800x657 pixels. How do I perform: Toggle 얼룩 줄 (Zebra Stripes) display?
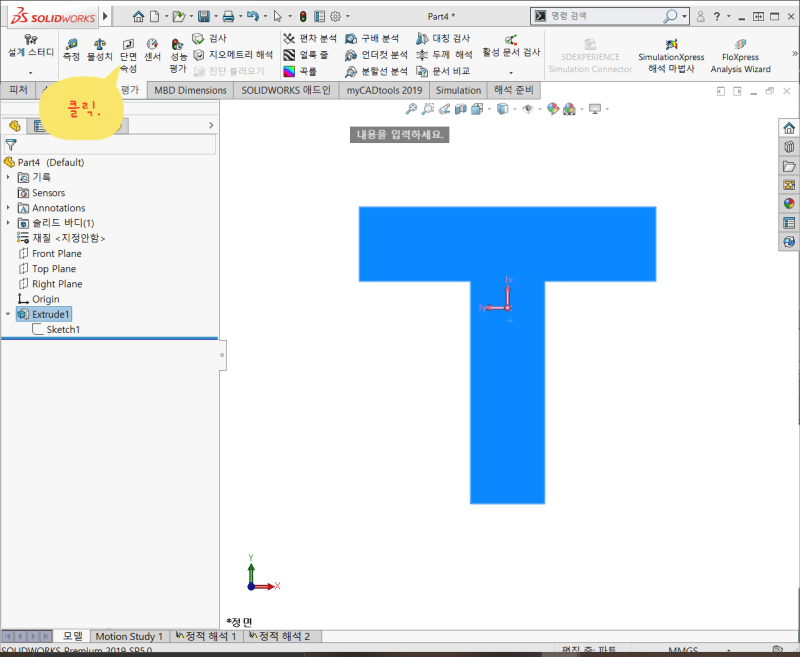[x=306, y=55]
